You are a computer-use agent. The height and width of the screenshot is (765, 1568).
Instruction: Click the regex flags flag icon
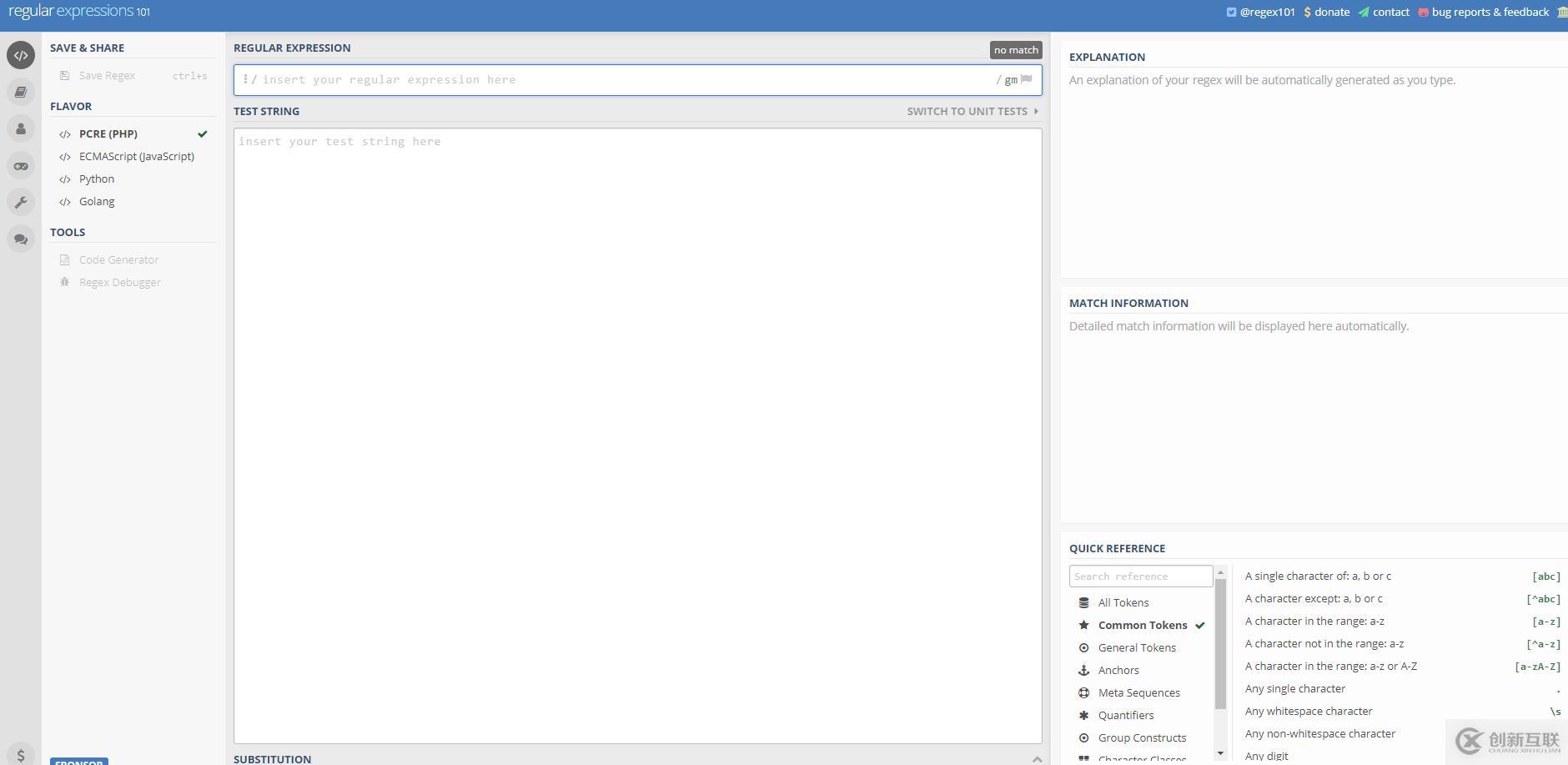tap(1027, 79)
